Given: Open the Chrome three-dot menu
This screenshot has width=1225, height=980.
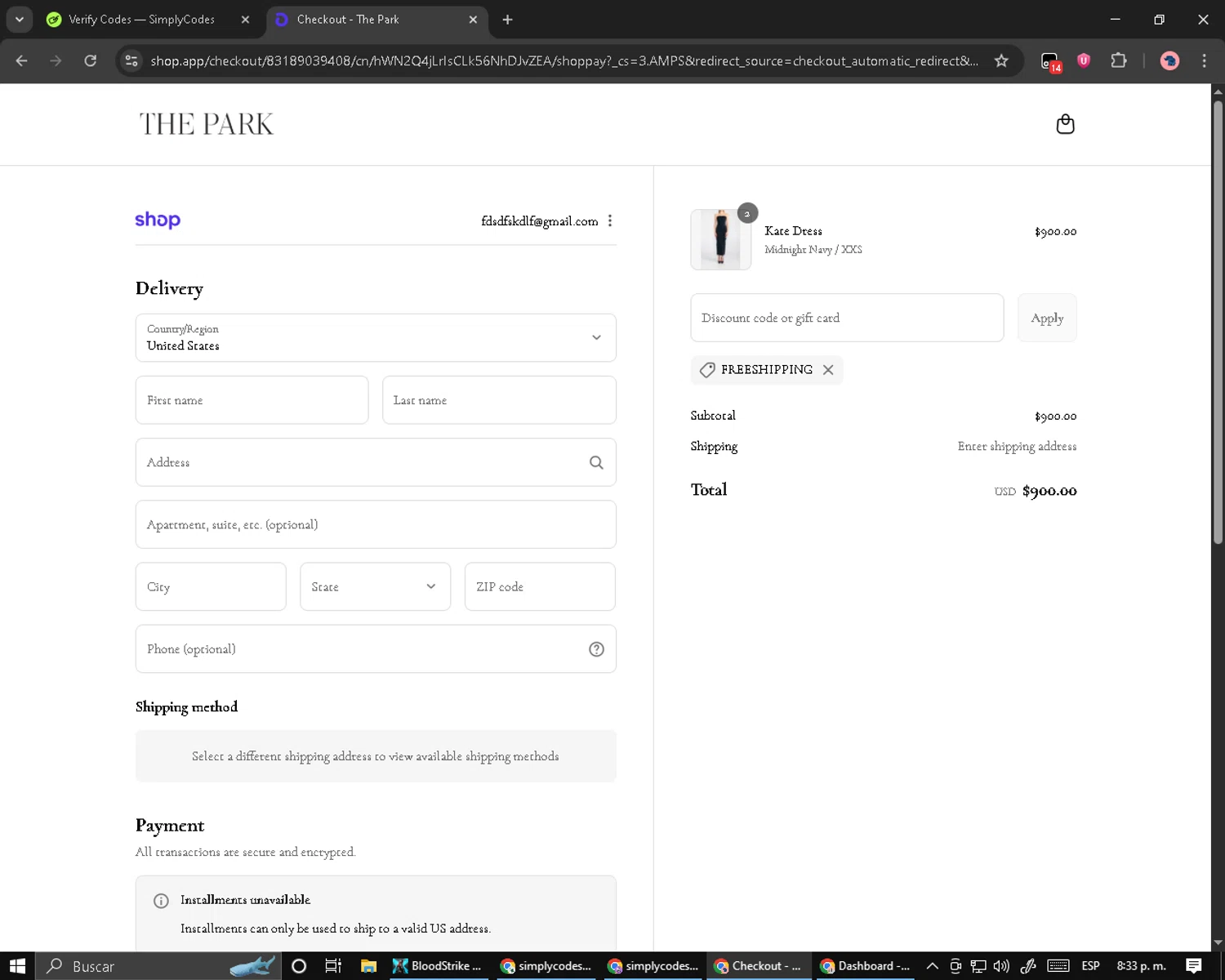Looking at the screenshot, I should (x=1204, y=60).
